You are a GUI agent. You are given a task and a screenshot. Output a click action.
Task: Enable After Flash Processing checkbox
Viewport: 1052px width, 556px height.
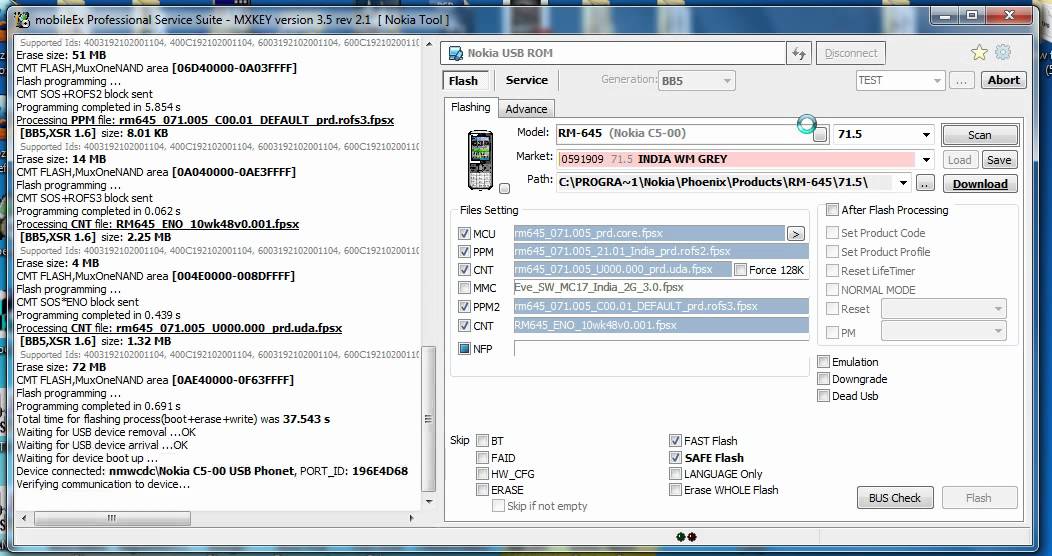coord(832,210)
